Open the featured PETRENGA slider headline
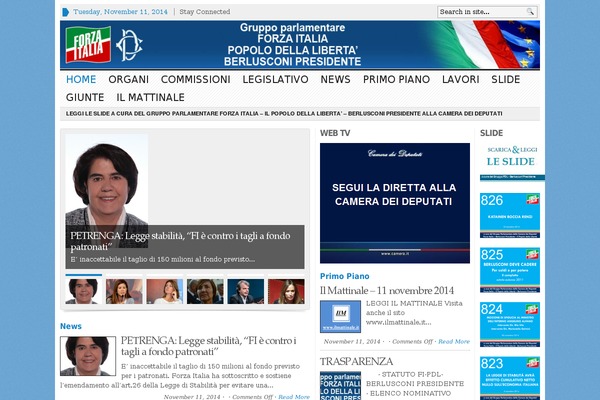Image resolution: width=600 pixels, height=400 pixels. [x=180, y=241]
